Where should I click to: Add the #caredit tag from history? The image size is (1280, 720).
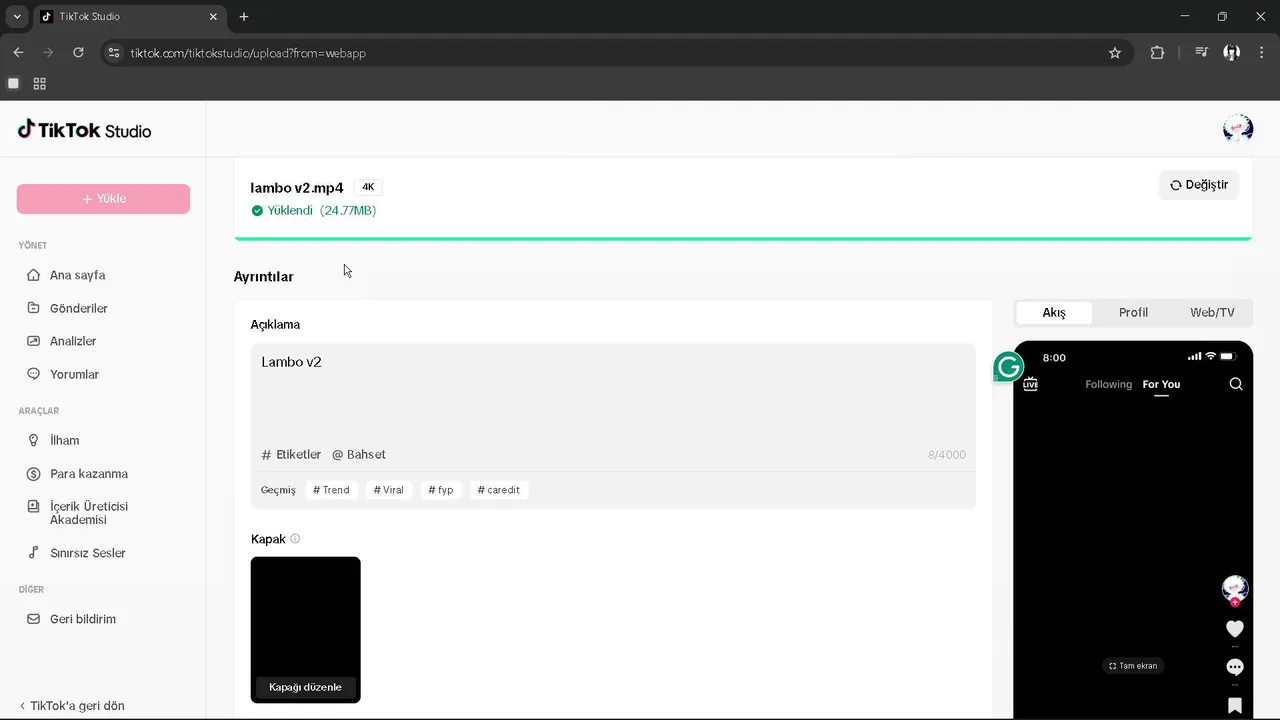tap(499, 490)
